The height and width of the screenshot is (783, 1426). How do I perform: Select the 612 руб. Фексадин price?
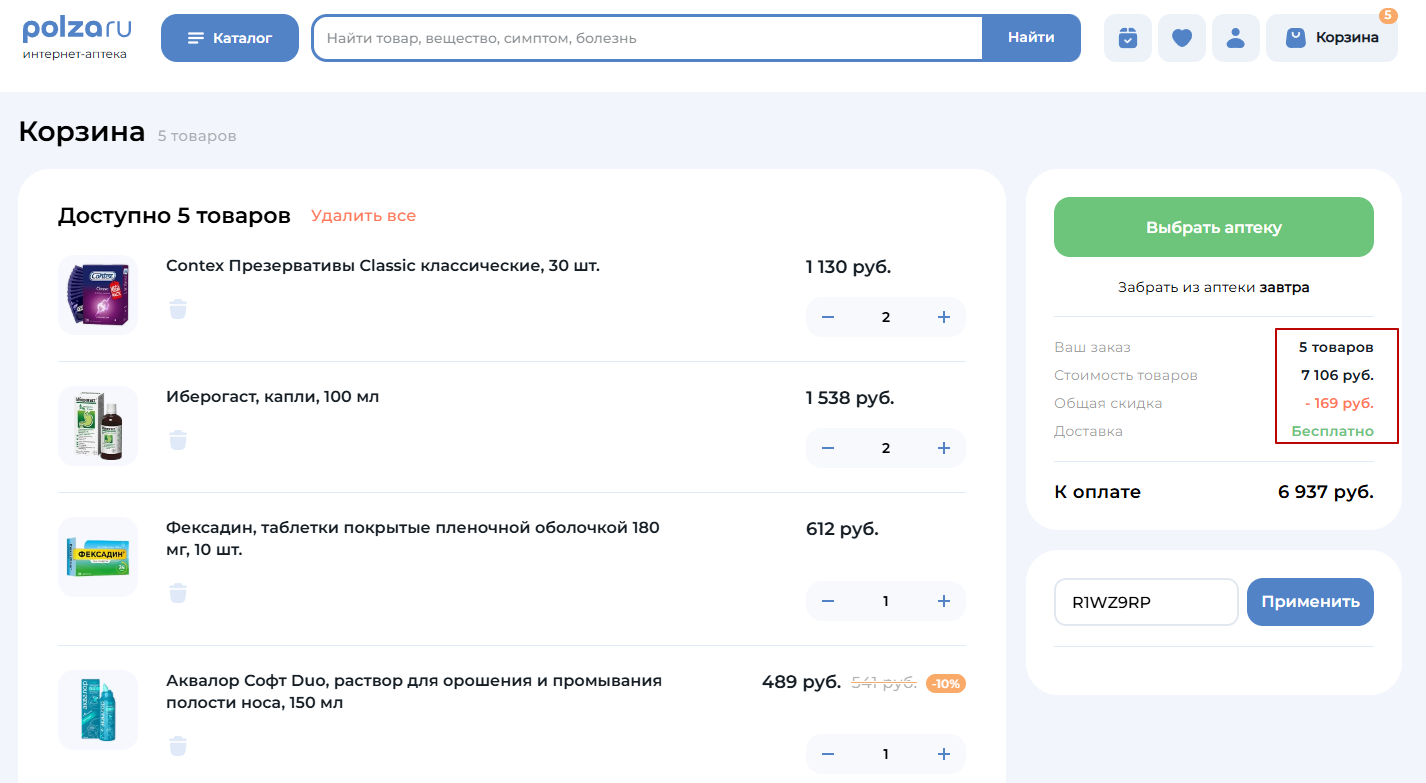[842, 529]
